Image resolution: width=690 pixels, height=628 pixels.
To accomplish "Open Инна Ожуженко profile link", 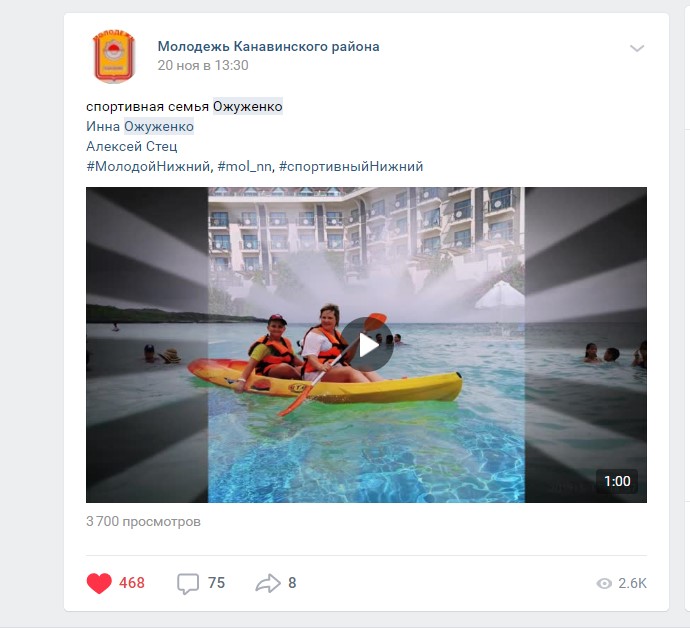I will coord(140,126).
